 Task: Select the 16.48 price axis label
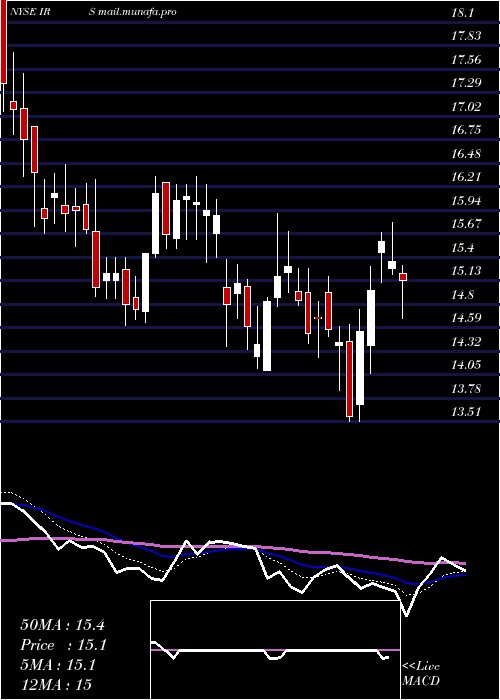click(466, 154)
